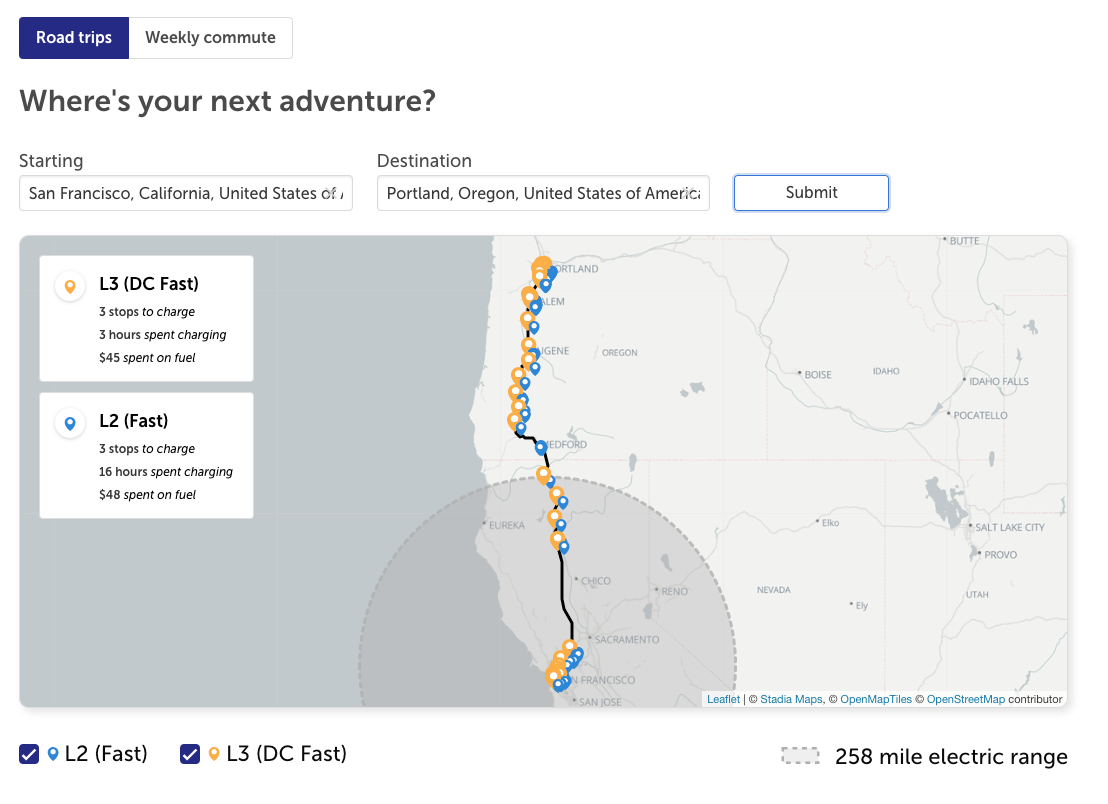Click the orange pin icon in L3 card

coord(70,287)
